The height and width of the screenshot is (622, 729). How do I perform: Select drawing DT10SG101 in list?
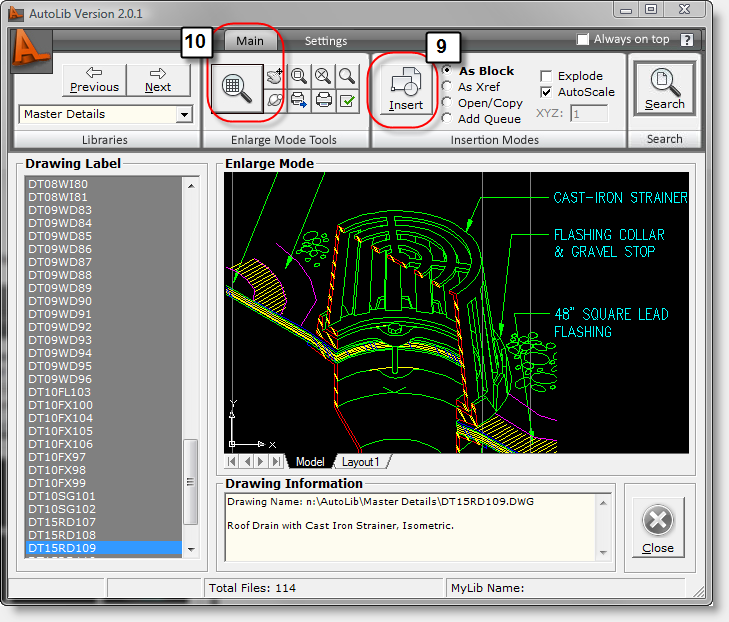pos(105,496)
